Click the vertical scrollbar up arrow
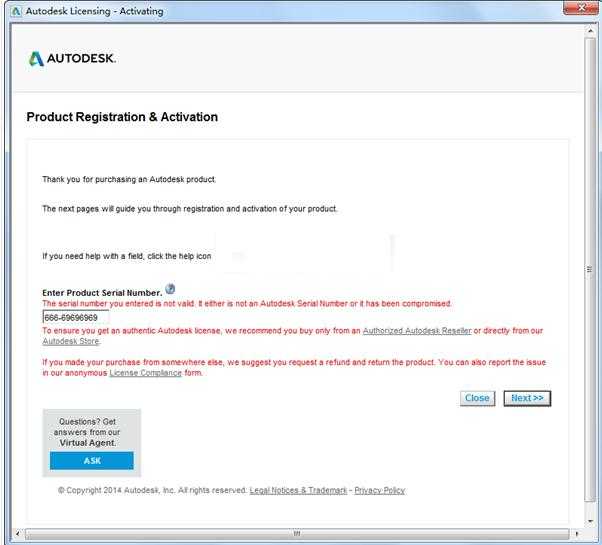This screenshot has height=545, width=602. point(590,30)
